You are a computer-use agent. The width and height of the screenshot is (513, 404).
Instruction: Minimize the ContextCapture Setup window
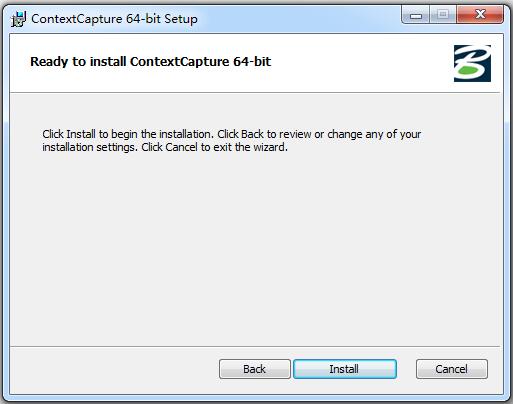pyautogui.click(x=416, y=15)
